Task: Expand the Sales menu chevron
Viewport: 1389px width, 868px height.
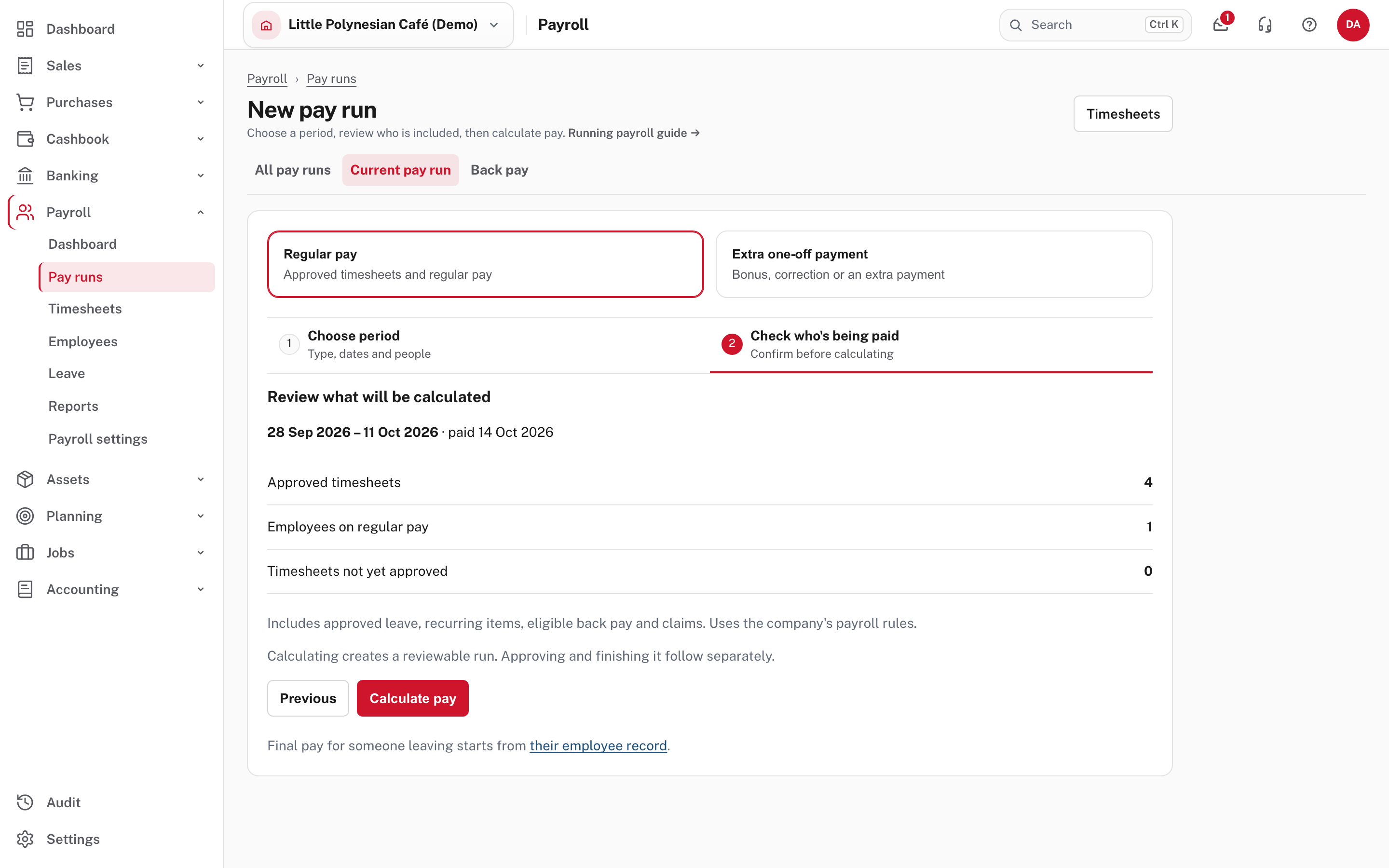Action: 200,66
